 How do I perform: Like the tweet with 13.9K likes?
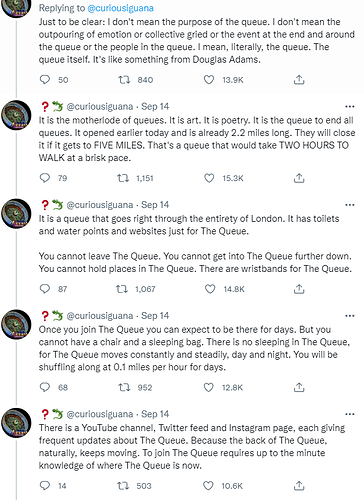tap(209, 80)
